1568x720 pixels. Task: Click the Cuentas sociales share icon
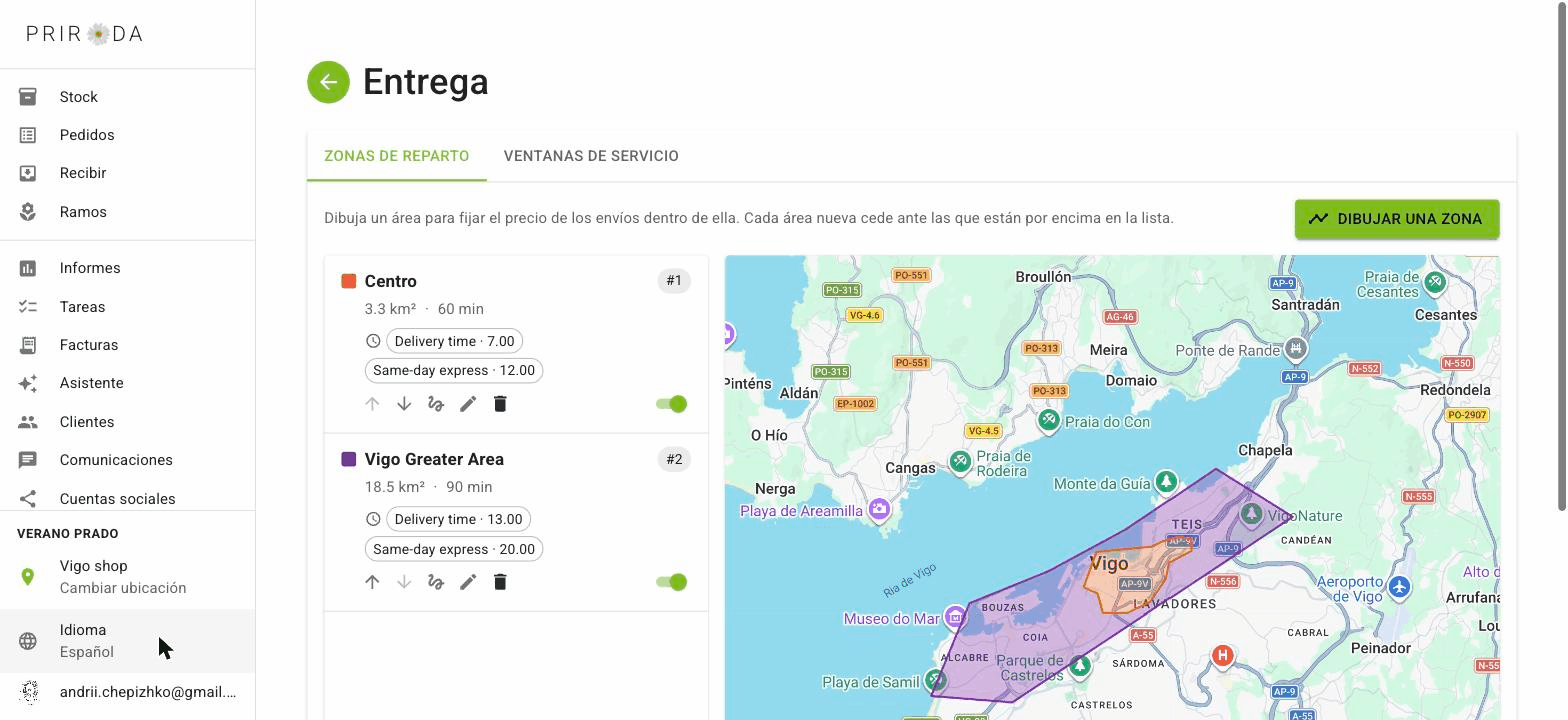click(28, 498)
